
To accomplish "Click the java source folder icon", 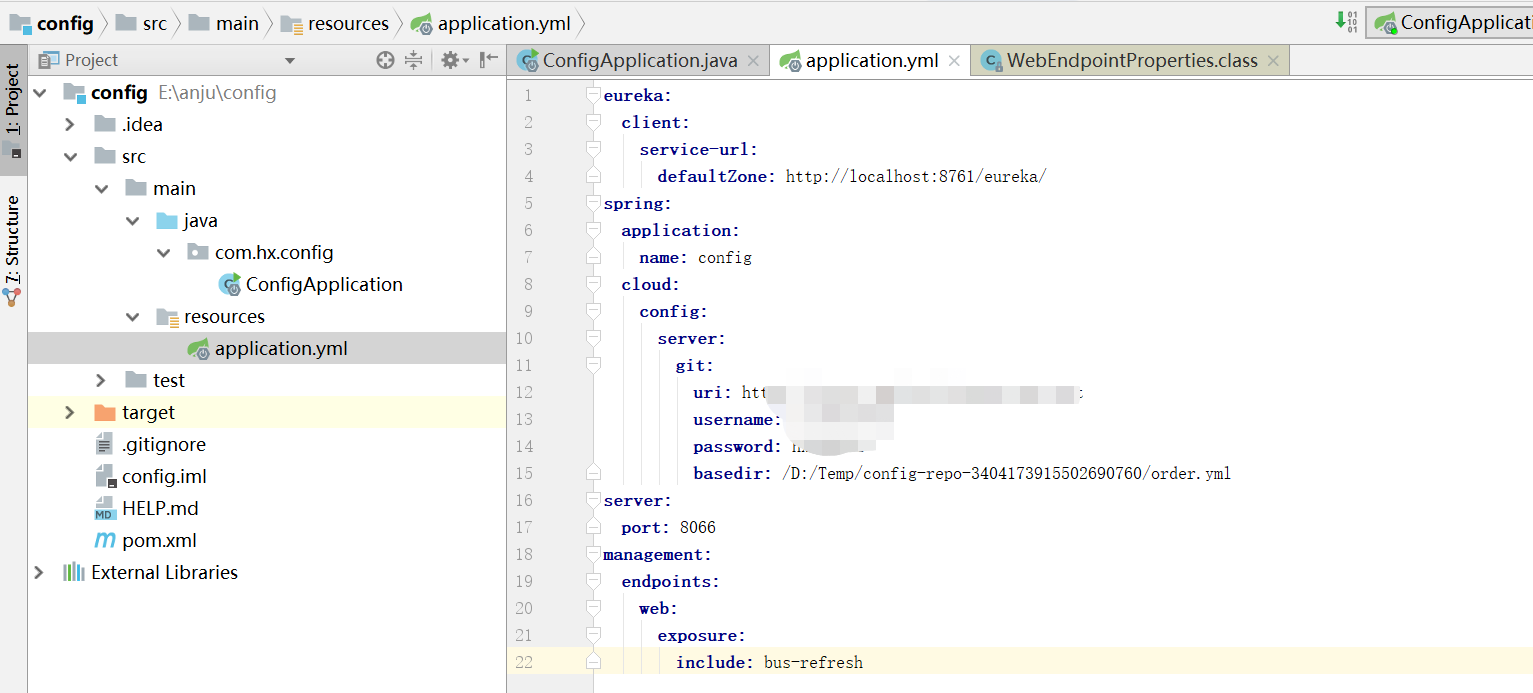I will [x=167, y=221].
